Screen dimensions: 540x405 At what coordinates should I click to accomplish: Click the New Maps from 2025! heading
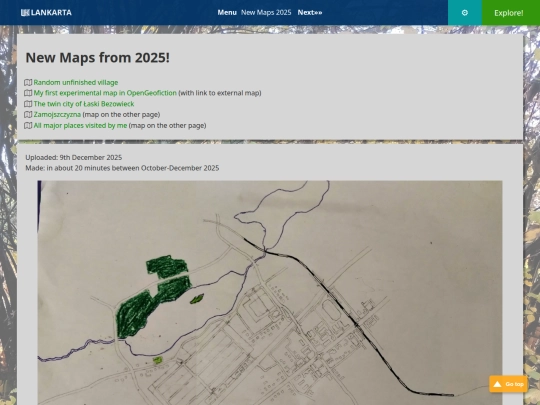pos(97,58)
